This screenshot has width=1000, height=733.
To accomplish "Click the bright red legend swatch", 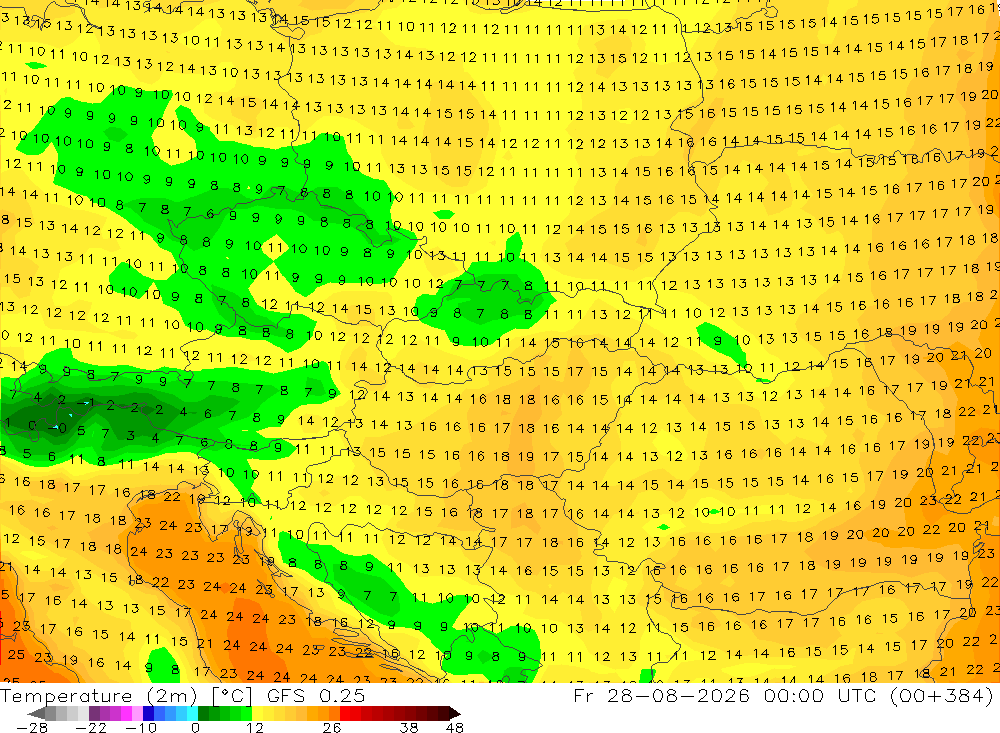I will pos(345,714).
